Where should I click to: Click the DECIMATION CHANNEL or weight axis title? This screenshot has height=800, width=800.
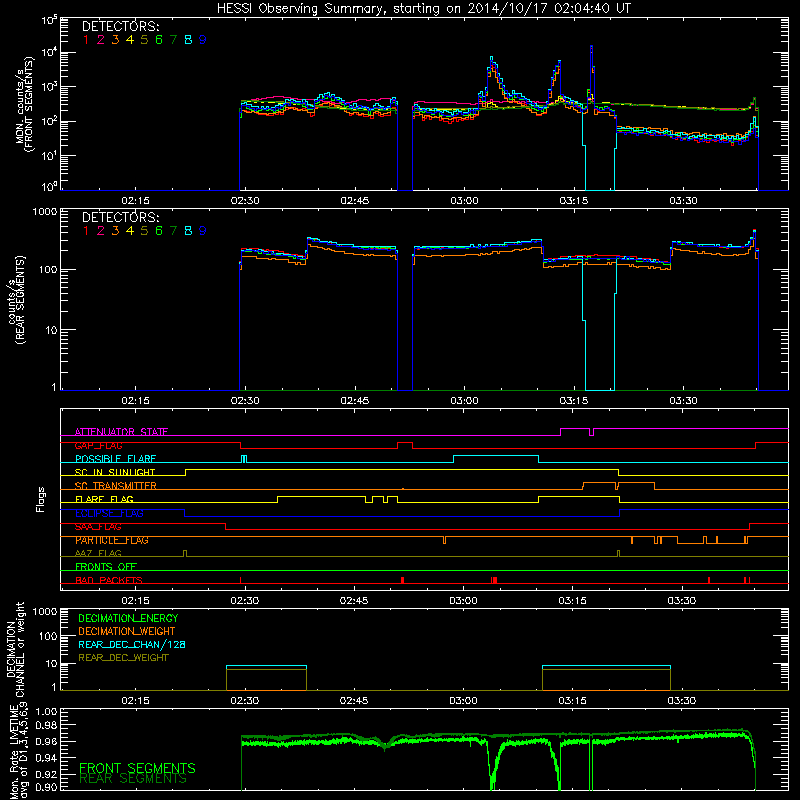pyautogui.click(x=15, y=649)
